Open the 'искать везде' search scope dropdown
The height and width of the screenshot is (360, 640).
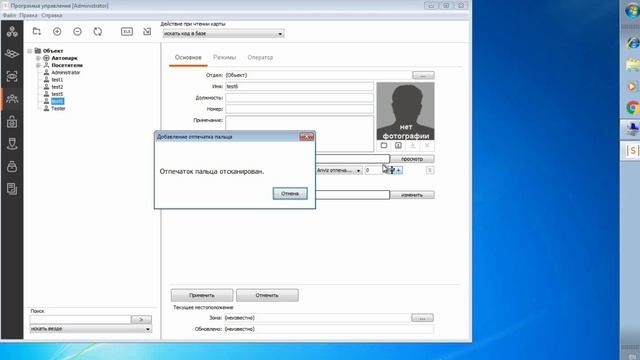(x=91, y=329)
